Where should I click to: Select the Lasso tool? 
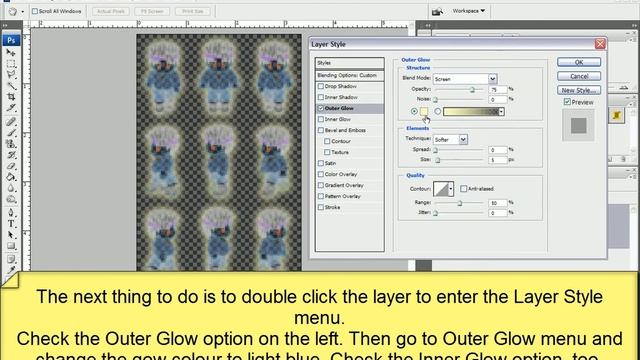click(x=11, y=75)
